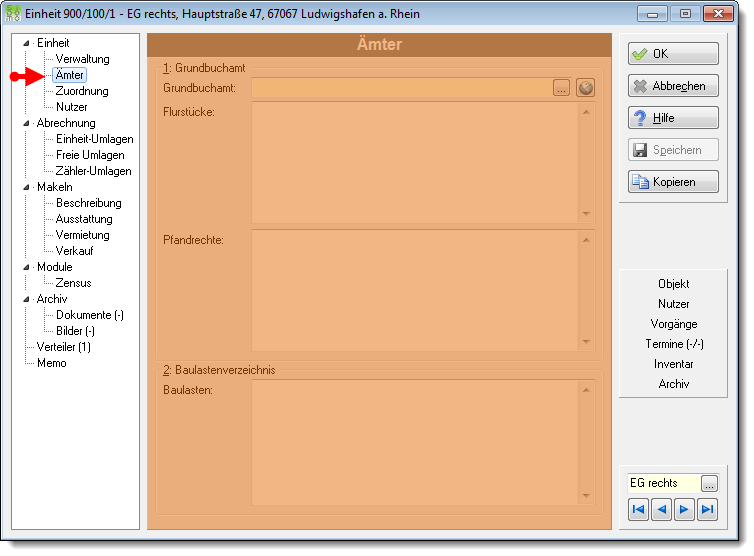The height and width of the screenshot is (556, 754).
Task: Open unit selection ellipsis next to EG rechts
Action: [709, 483]
